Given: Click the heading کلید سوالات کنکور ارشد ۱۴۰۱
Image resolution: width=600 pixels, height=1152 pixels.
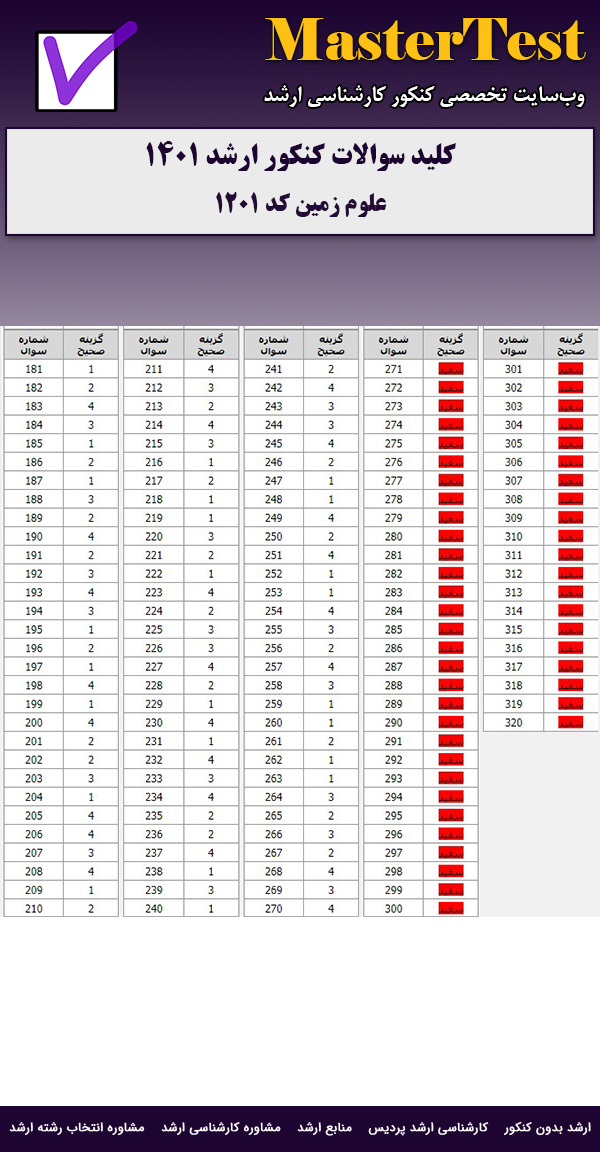Looking at the screenshot, I should pos(300,157).
